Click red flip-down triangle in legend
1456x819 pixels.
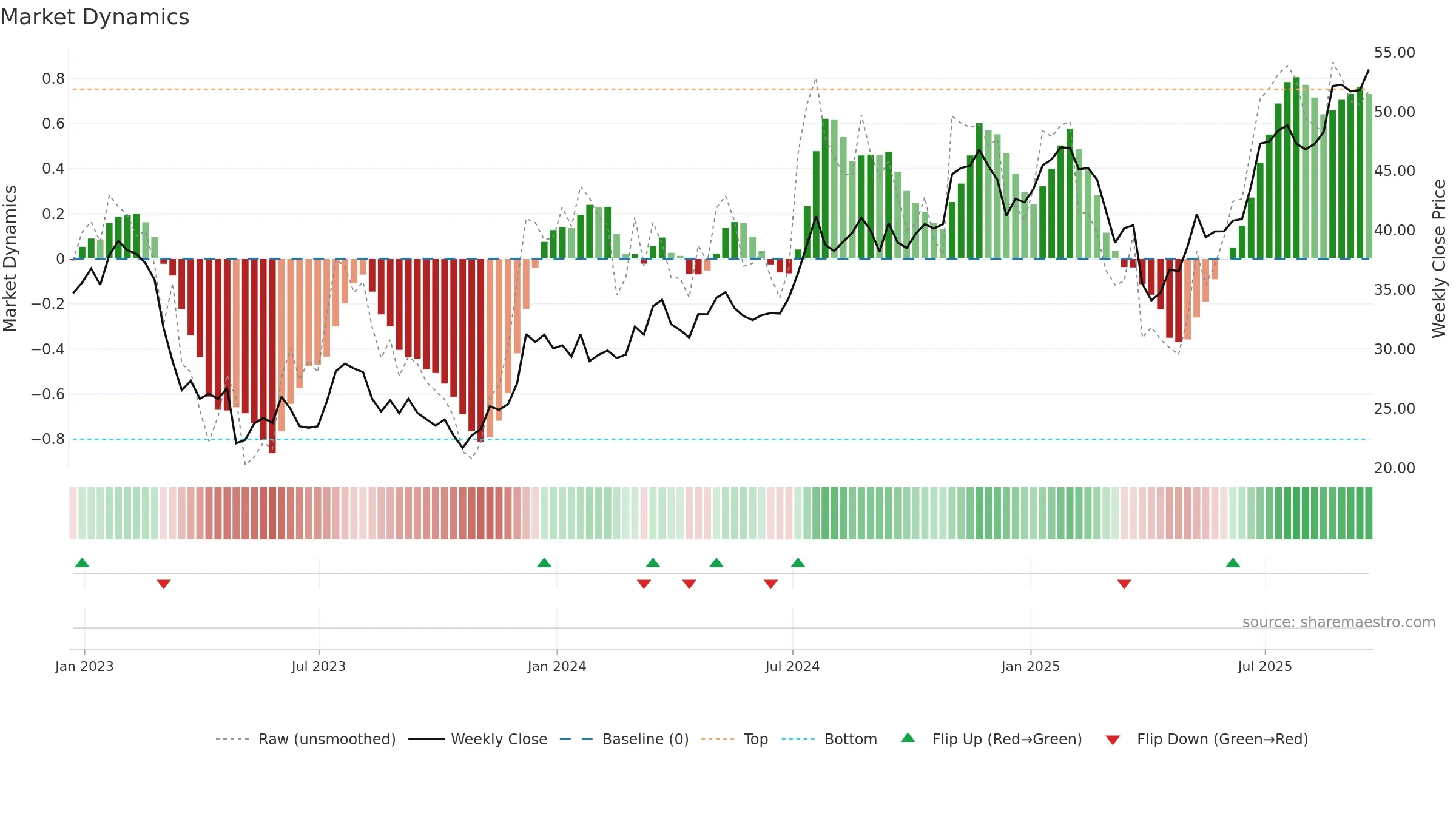[1113, 740]
